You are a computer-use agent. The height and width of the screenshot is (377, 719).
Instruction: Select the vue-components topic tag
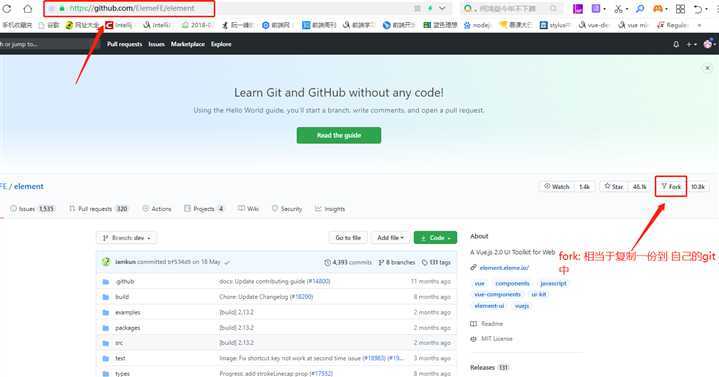(x=498, y=294)
